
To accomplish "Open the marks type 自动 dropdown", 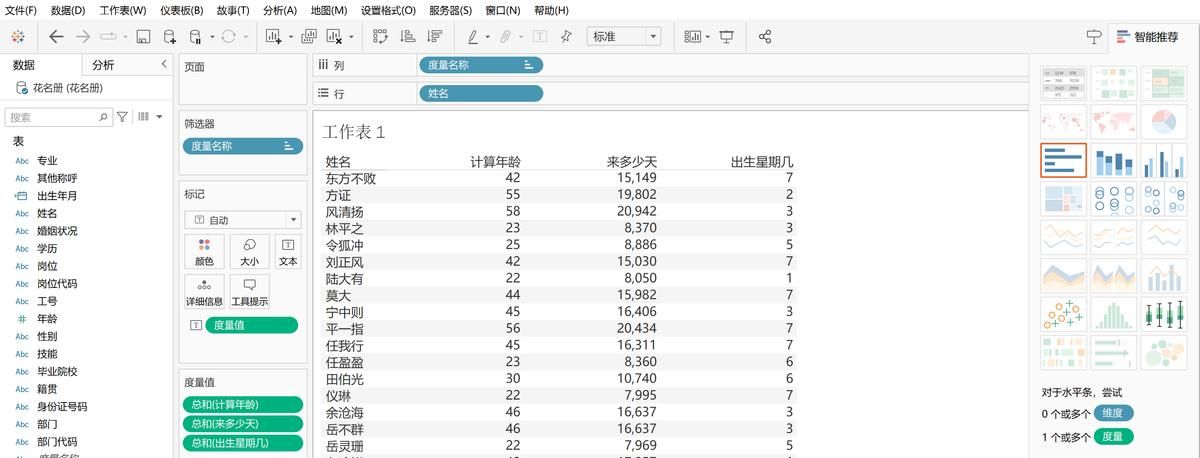I will pyautogui.click(x=243, y=219).
